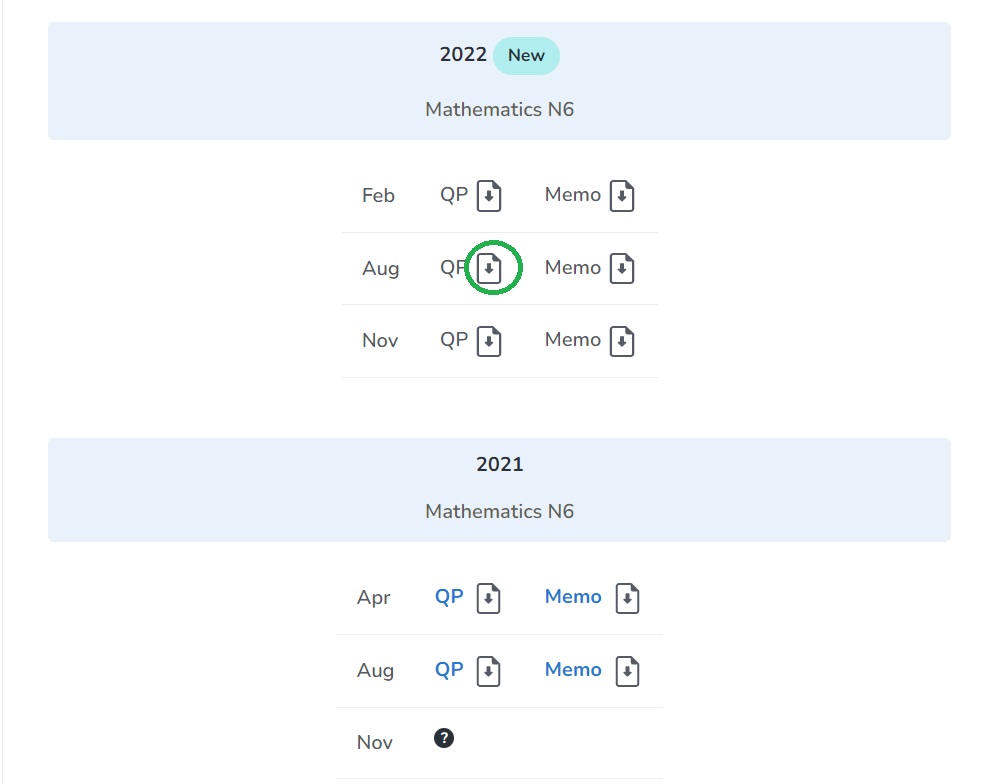The width and height of the screenshot is (994, 784).
Task: Select the 2022 Mathematics N6 header
Action: 499,109
